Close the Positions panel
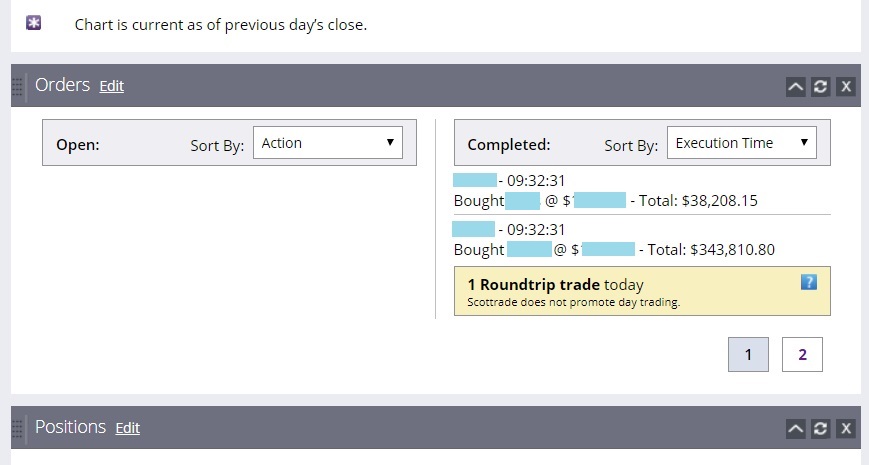Viewport: 869px width, 465px height. pyautogui.click(x=846, y=429)
